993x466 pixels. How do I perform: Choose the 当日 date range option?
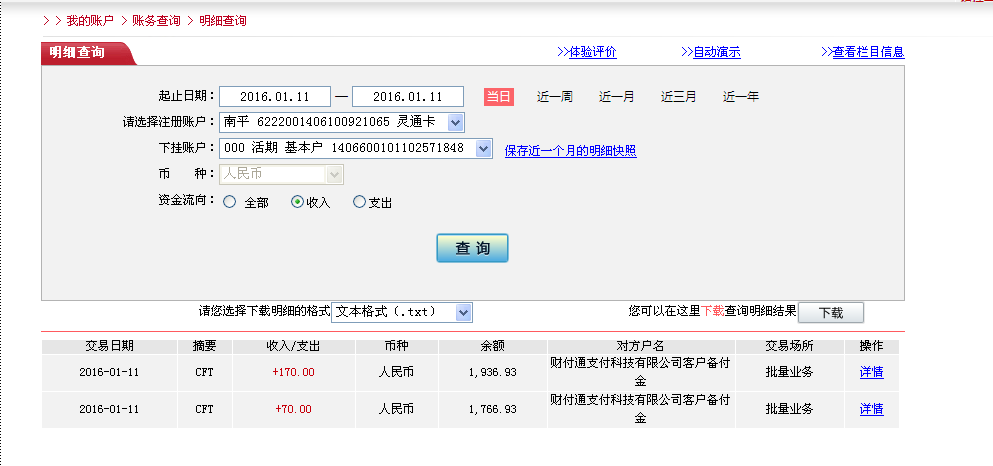click(x=498, y=97)
